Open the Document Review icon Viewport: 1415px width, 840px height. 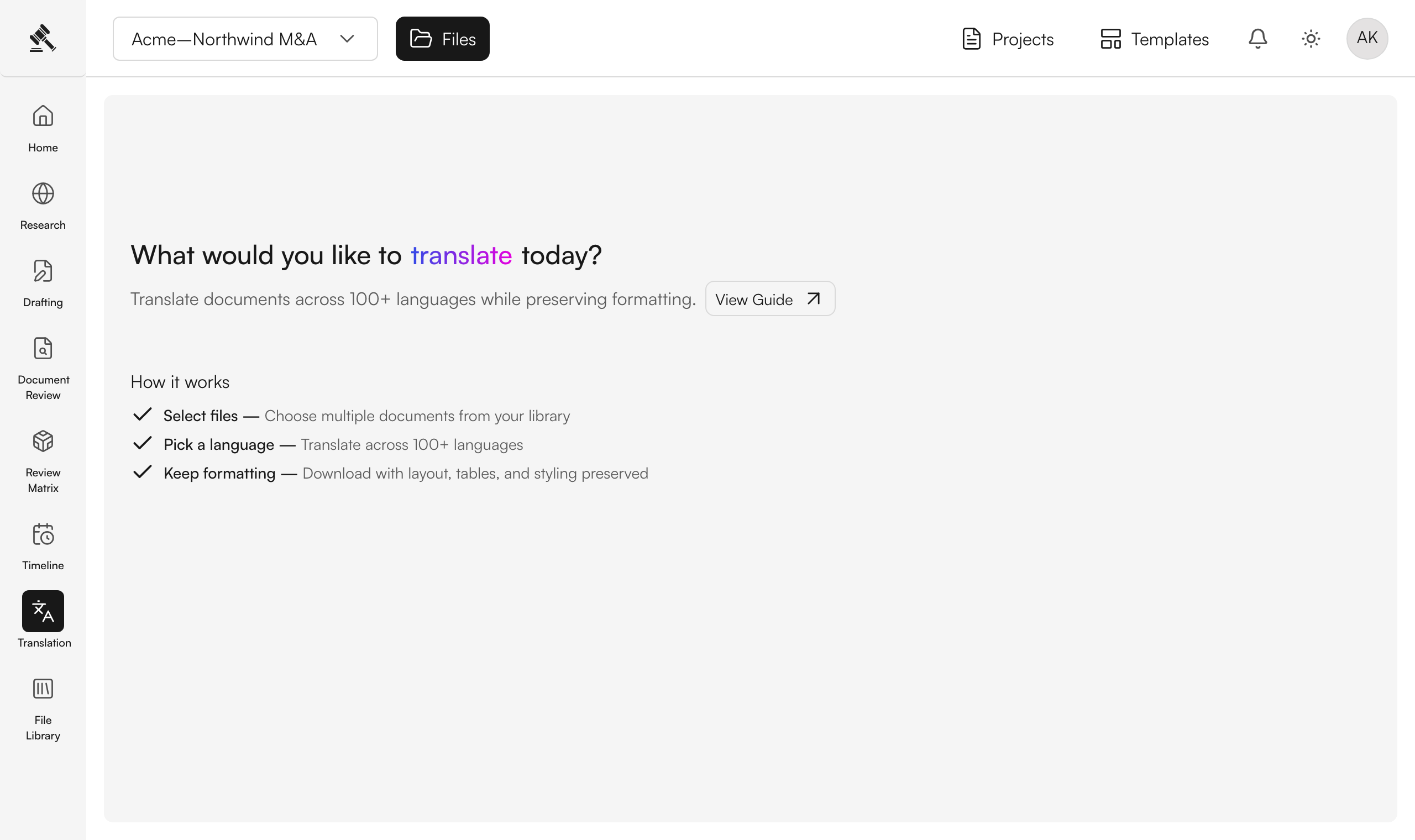[43, 349]
